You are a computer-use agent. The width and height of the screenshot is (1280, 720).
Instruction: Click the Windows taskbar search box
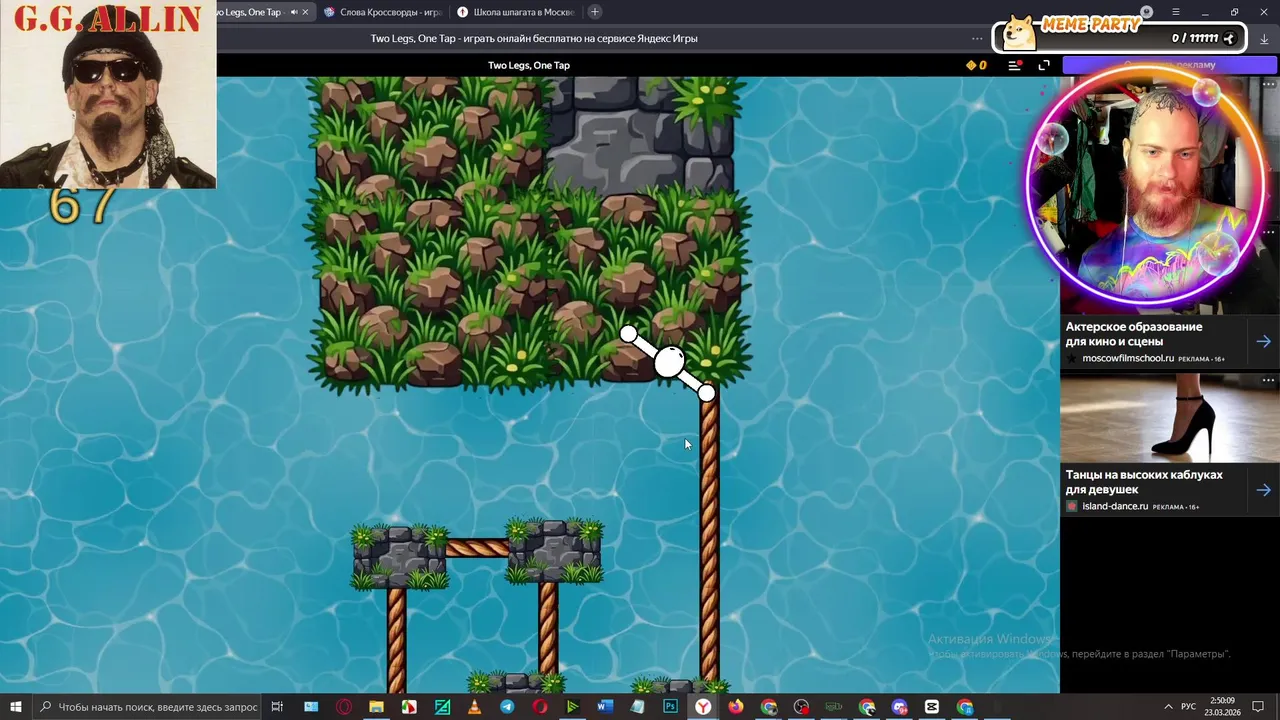(148, 707)
